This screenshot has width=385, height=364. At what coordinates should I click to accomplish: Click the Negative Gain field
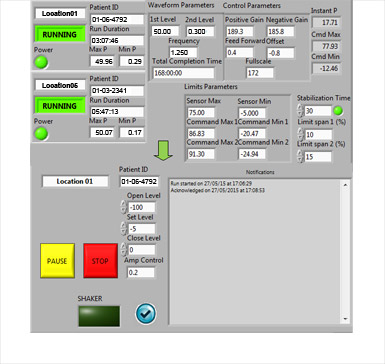[281, 32]
